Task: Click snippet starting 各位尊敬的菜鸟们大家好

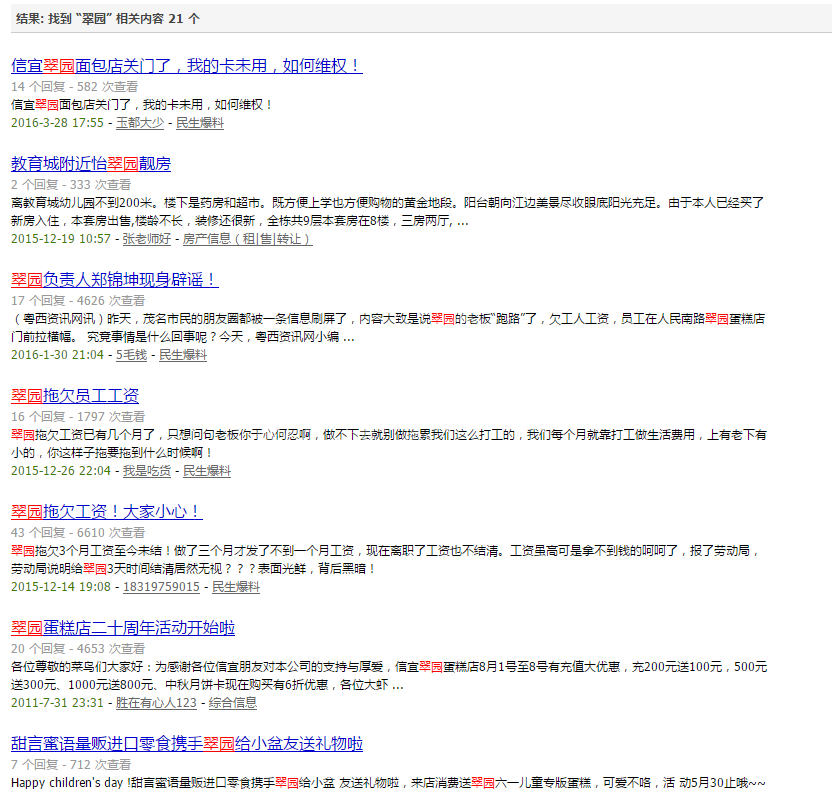Action: 389,676
